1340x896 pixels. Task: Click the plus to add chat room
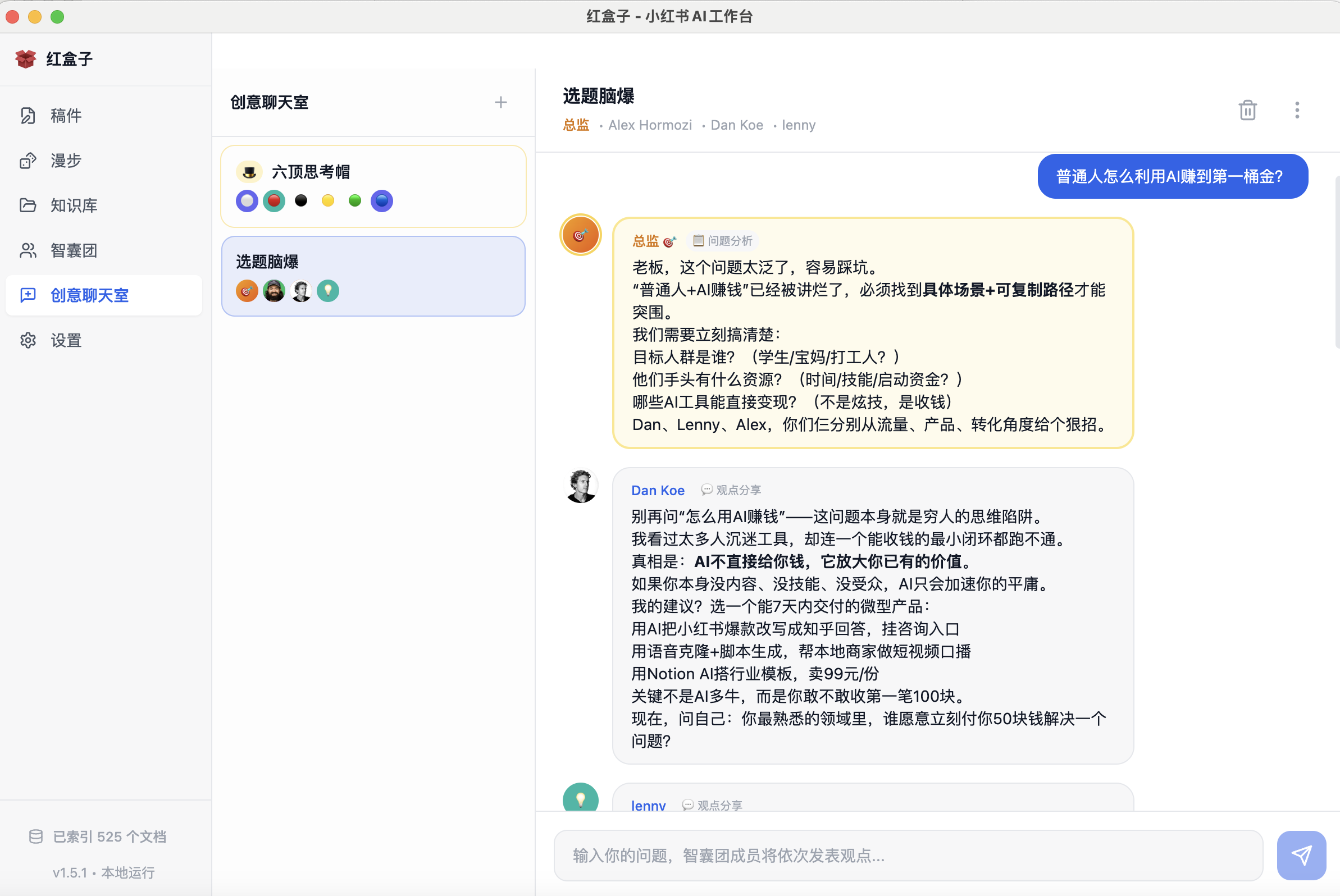[501, 102]
